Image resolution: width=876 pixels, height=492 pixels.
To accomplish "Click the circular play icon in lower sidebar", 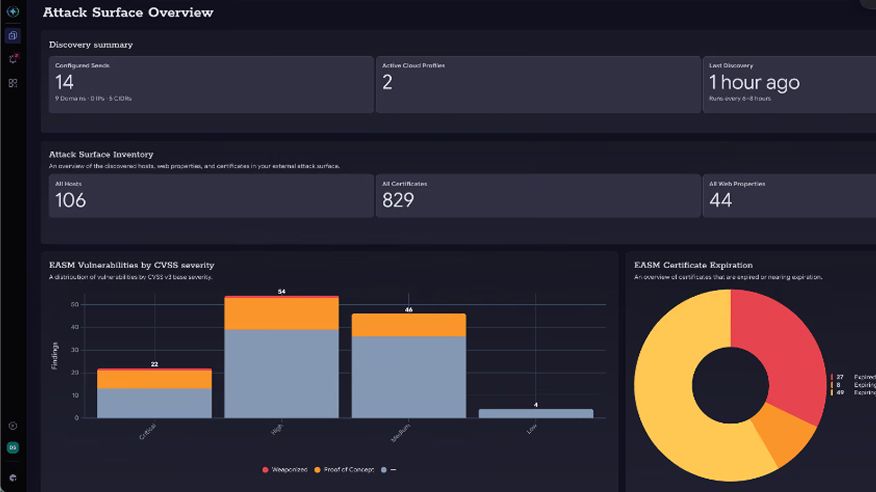I will (x=13, y=426).
